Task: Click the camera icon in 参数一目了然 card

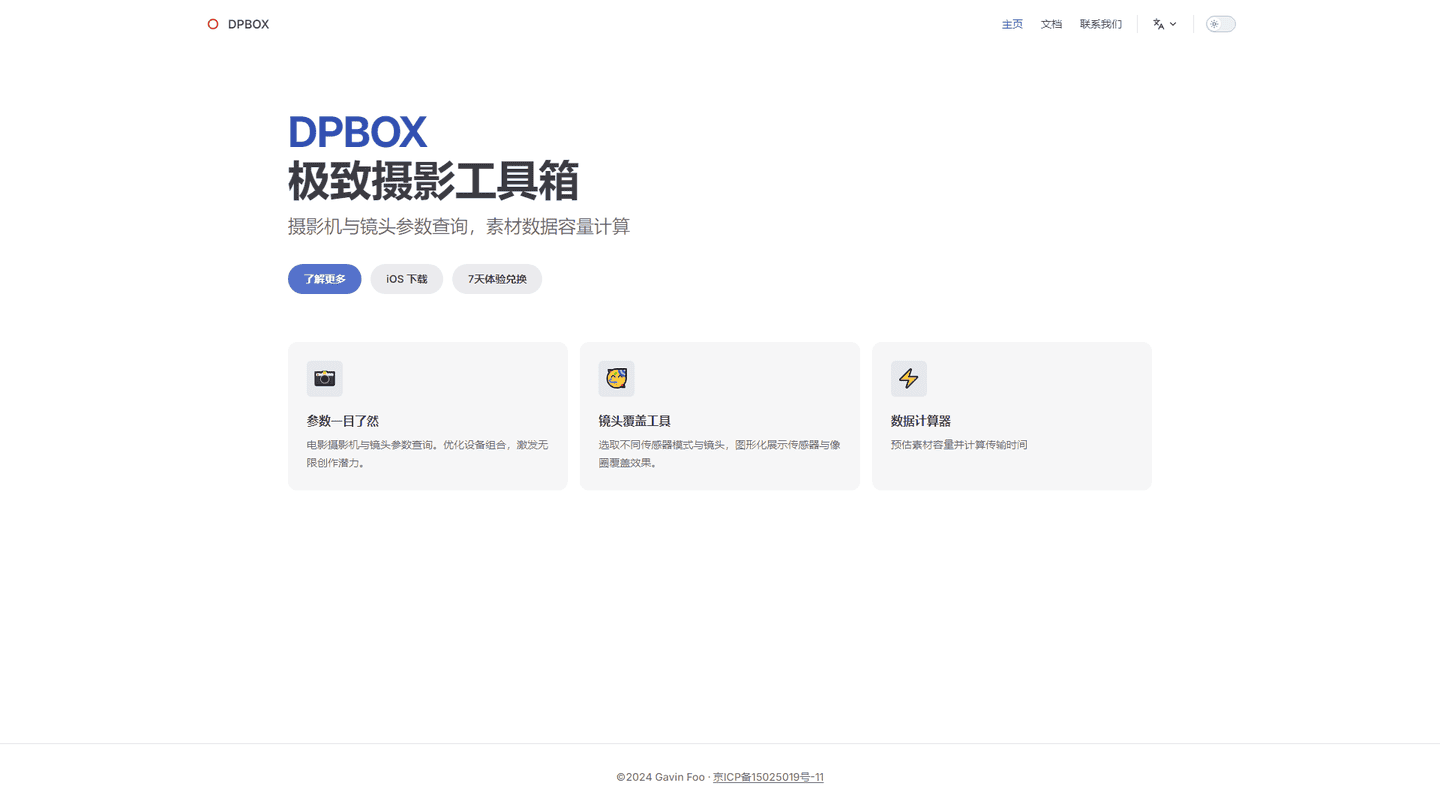Action: [325, 379]
